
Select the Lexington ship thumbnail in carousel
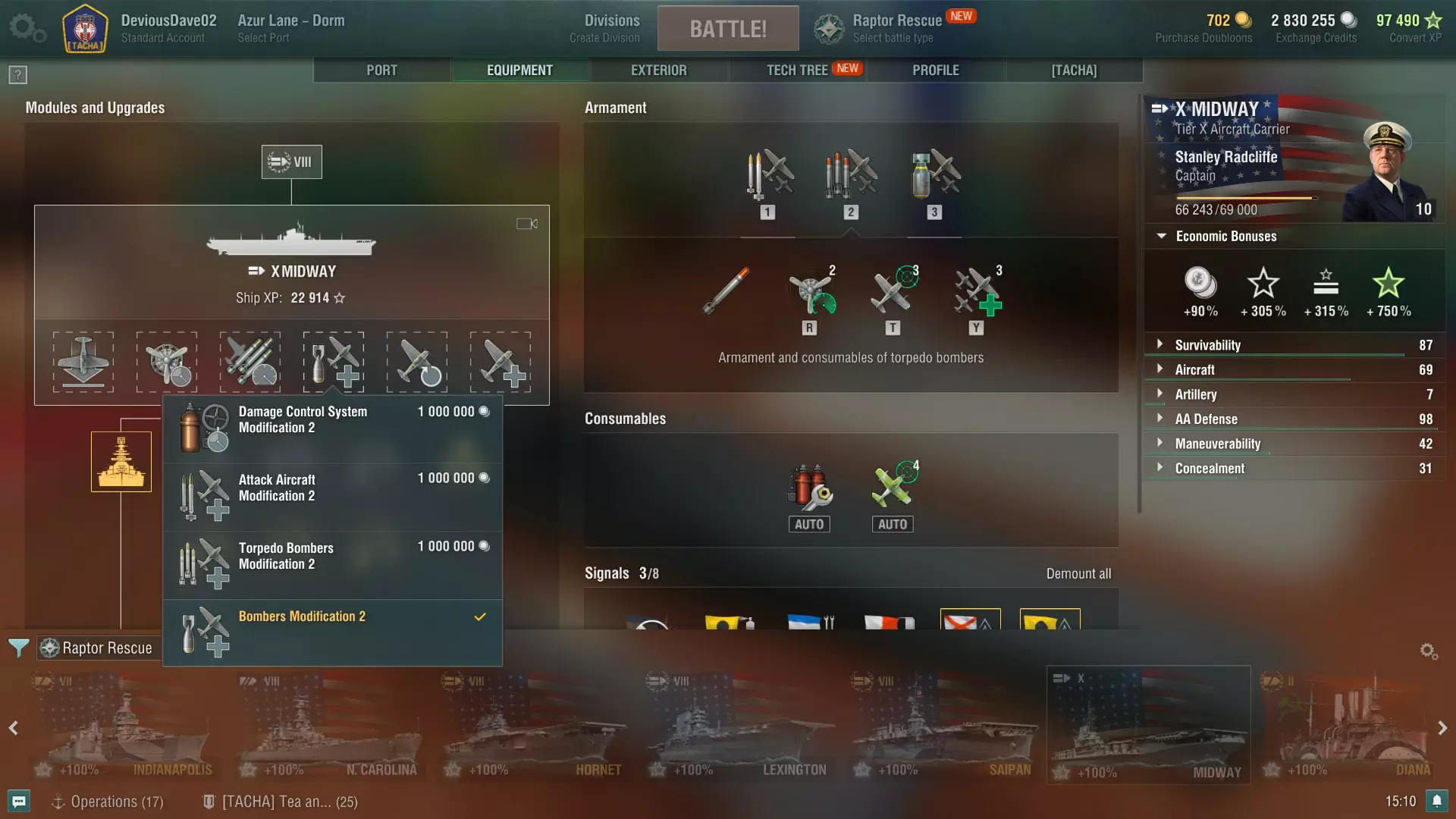[x=739, y=724]
